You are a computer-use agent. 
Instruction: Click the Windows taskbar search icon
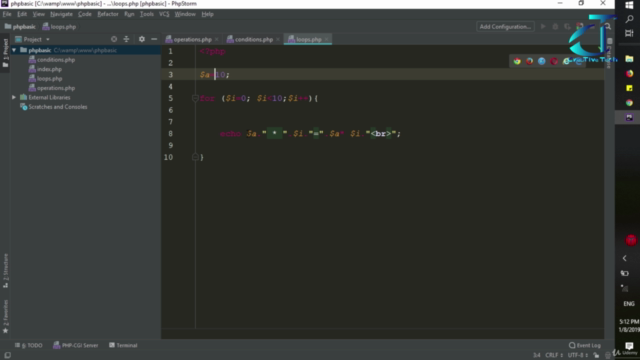pos(629,19)
